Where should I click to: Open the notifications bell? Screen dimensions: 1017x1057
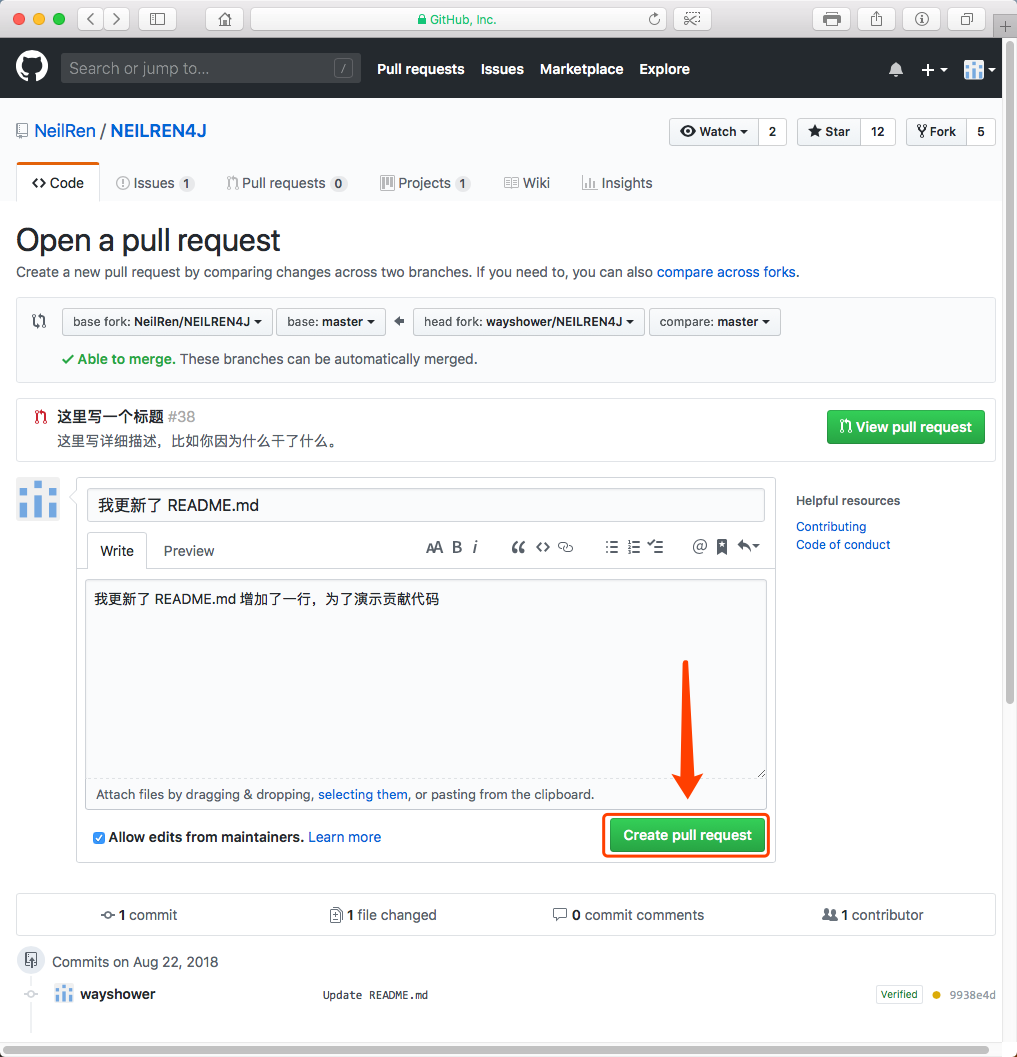(896, 69)
